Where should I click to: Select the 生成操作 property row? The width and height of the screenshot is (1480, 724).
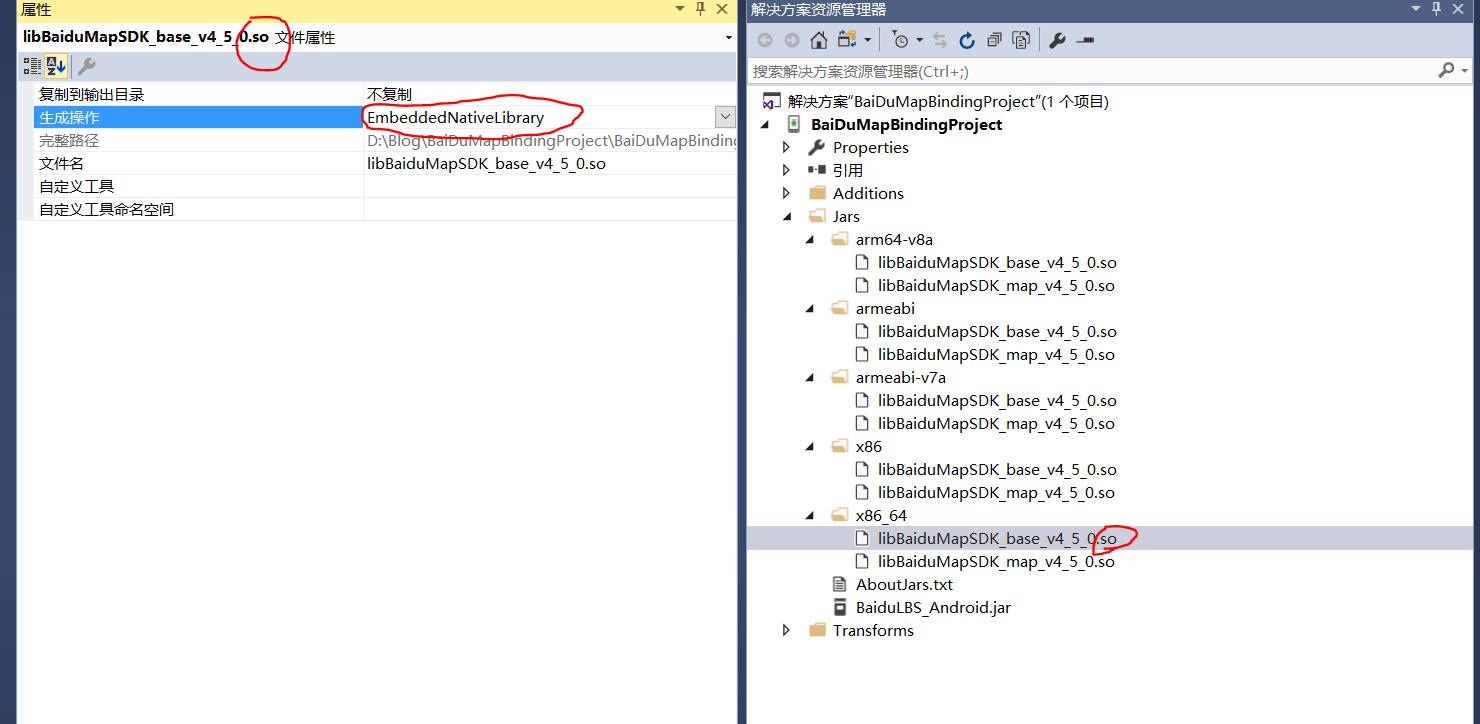click(x=200, y=117)
